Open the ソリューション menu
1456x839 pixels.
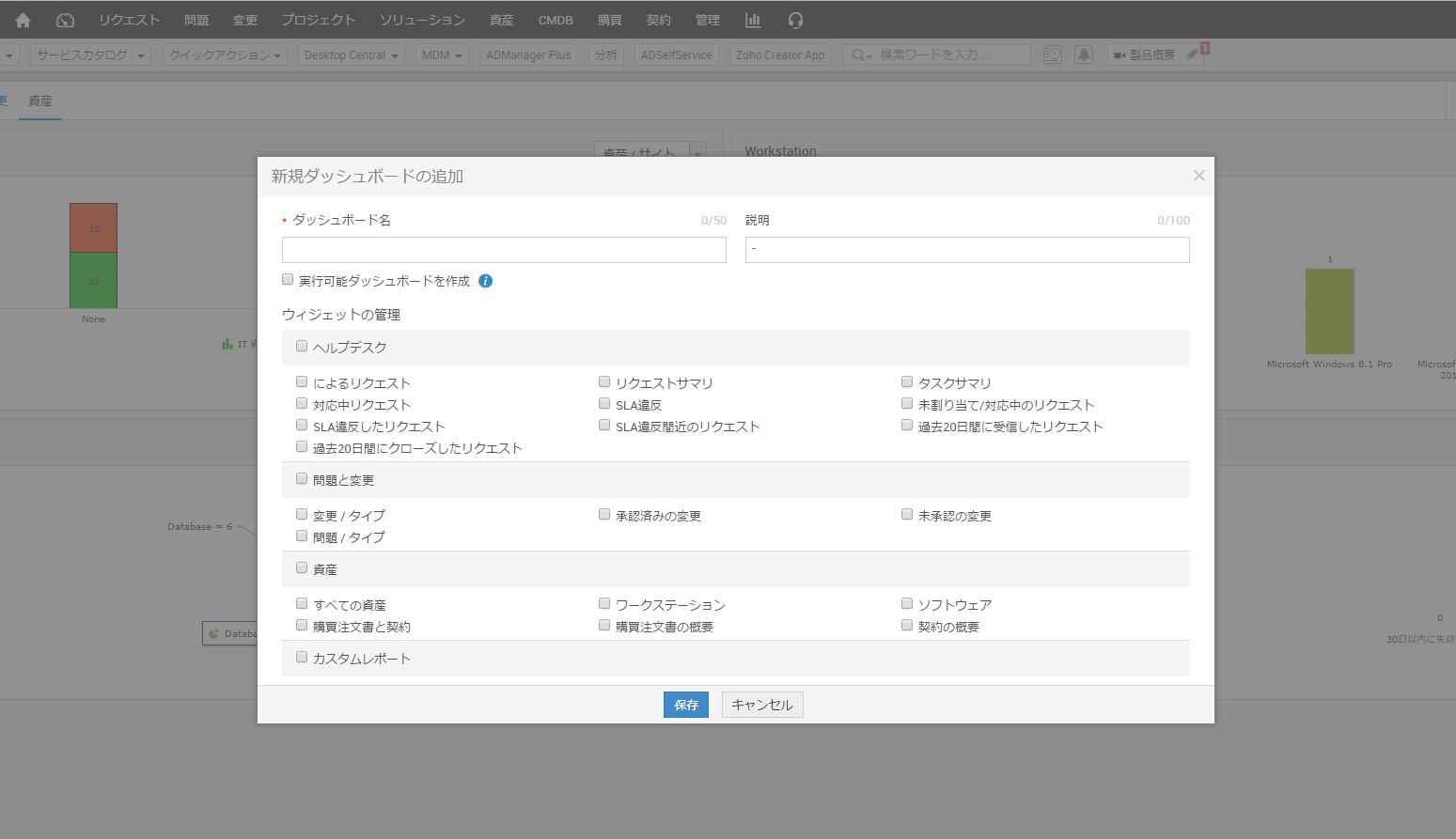[x=423, y=20]
